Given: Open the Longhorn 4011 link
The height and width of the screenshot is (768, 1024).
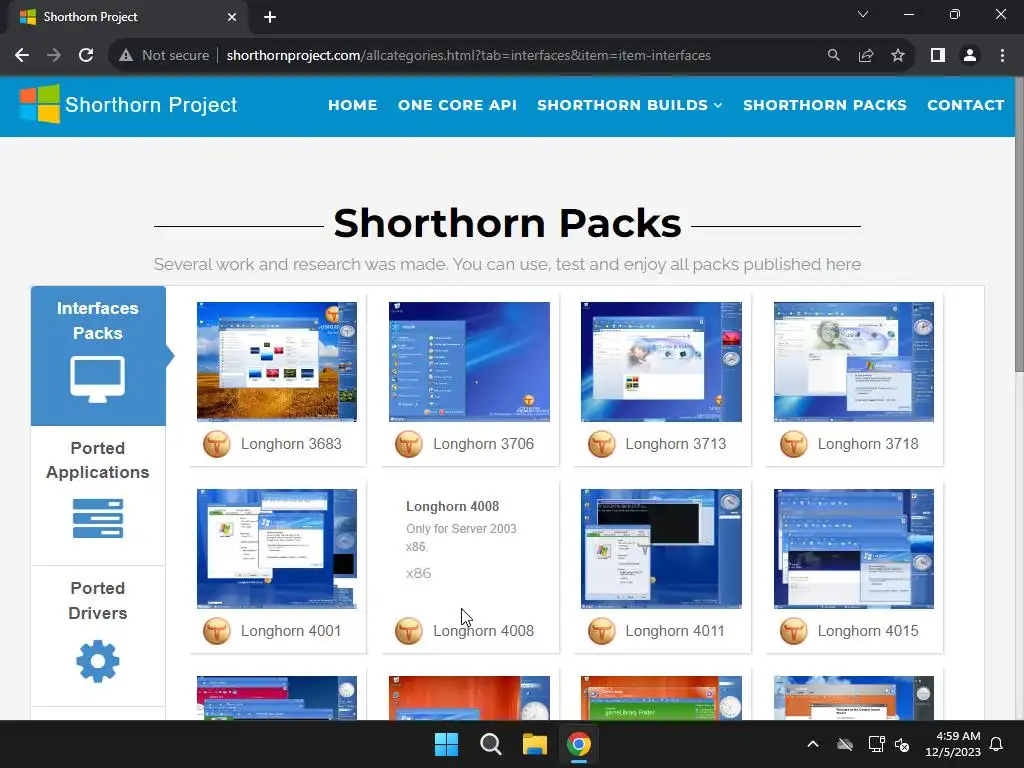Looking at the screenshot, I should [x=675, y=631].
